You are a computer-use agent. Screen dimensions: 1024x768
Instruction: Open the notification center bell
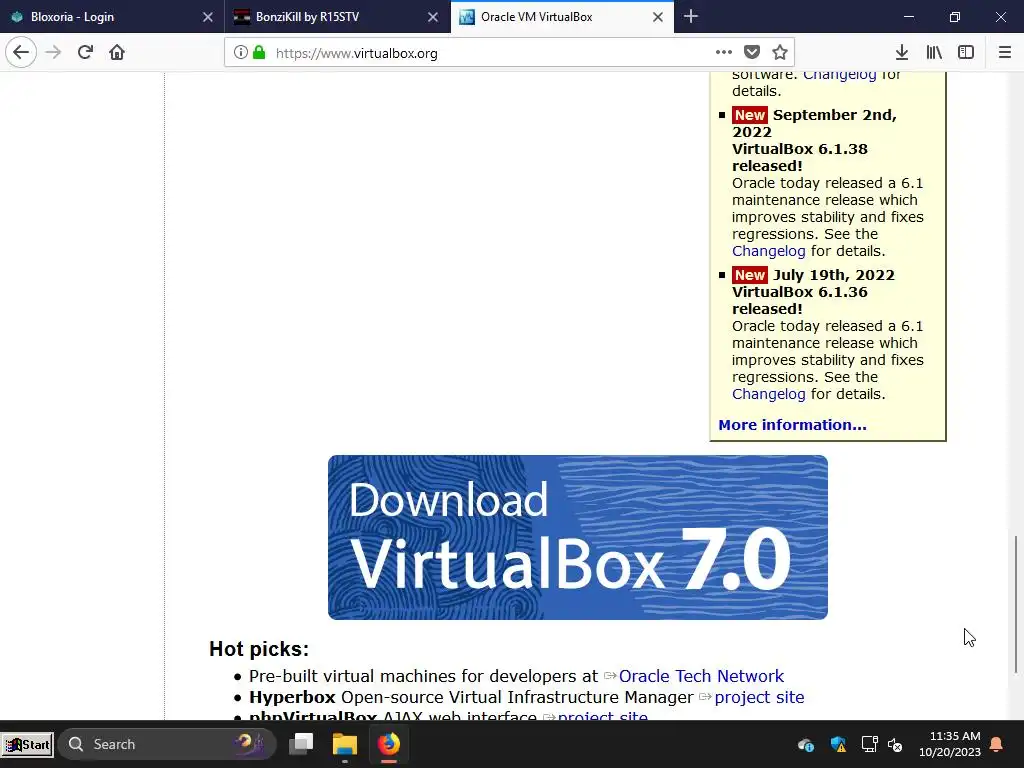tap(997, 744)
